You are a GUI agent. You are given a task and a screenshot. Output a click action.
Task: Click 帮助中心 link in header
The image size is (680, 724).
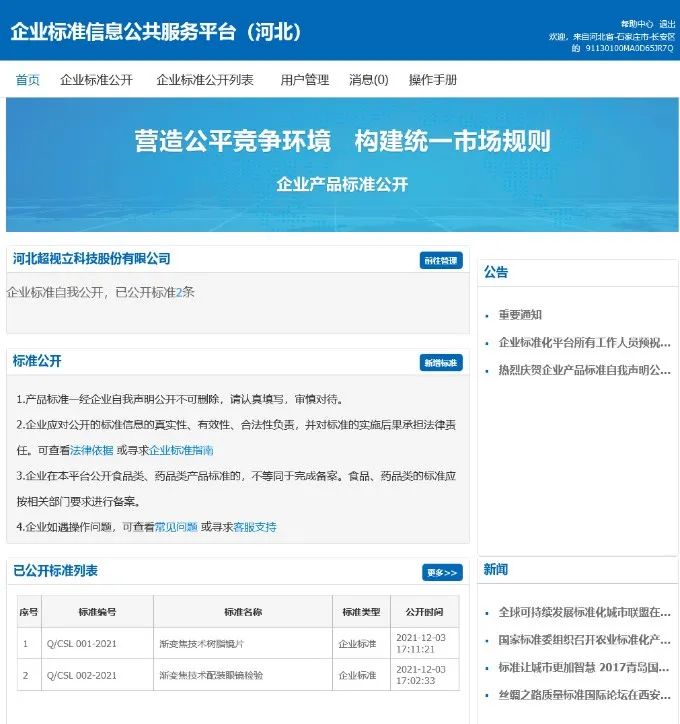pos(637,24)
